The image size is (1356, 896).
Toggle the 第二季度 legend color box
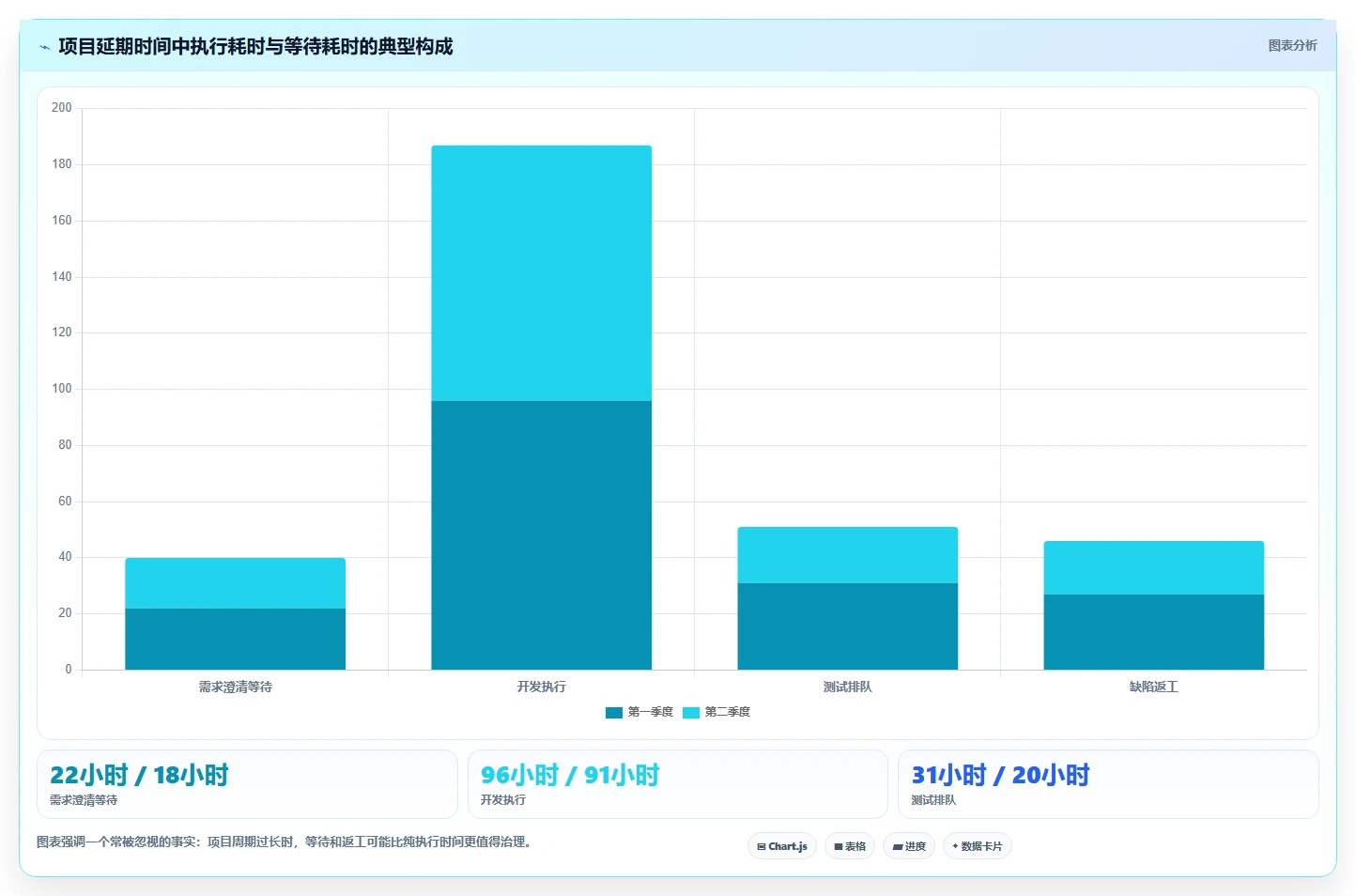tap(691, 712)
